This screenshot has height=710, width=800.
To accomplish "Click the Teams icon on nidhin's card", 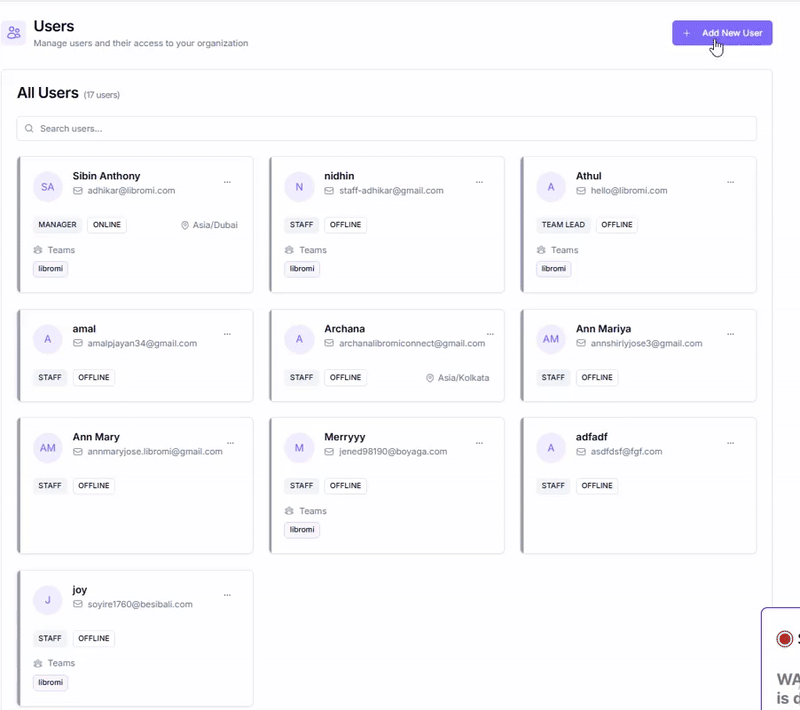I will click(289, 250).
